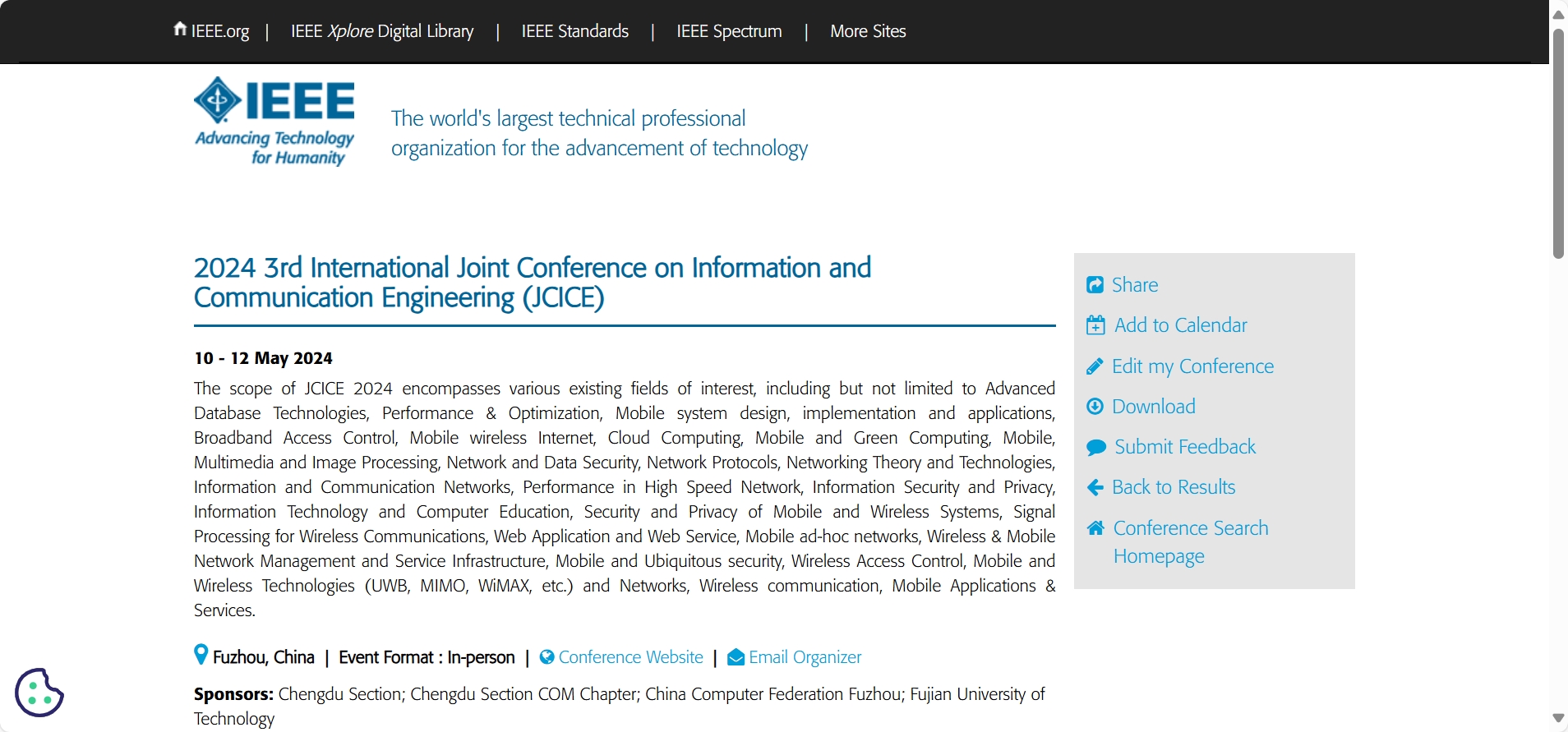Click the Event Format : In-person text

[427, 657]
